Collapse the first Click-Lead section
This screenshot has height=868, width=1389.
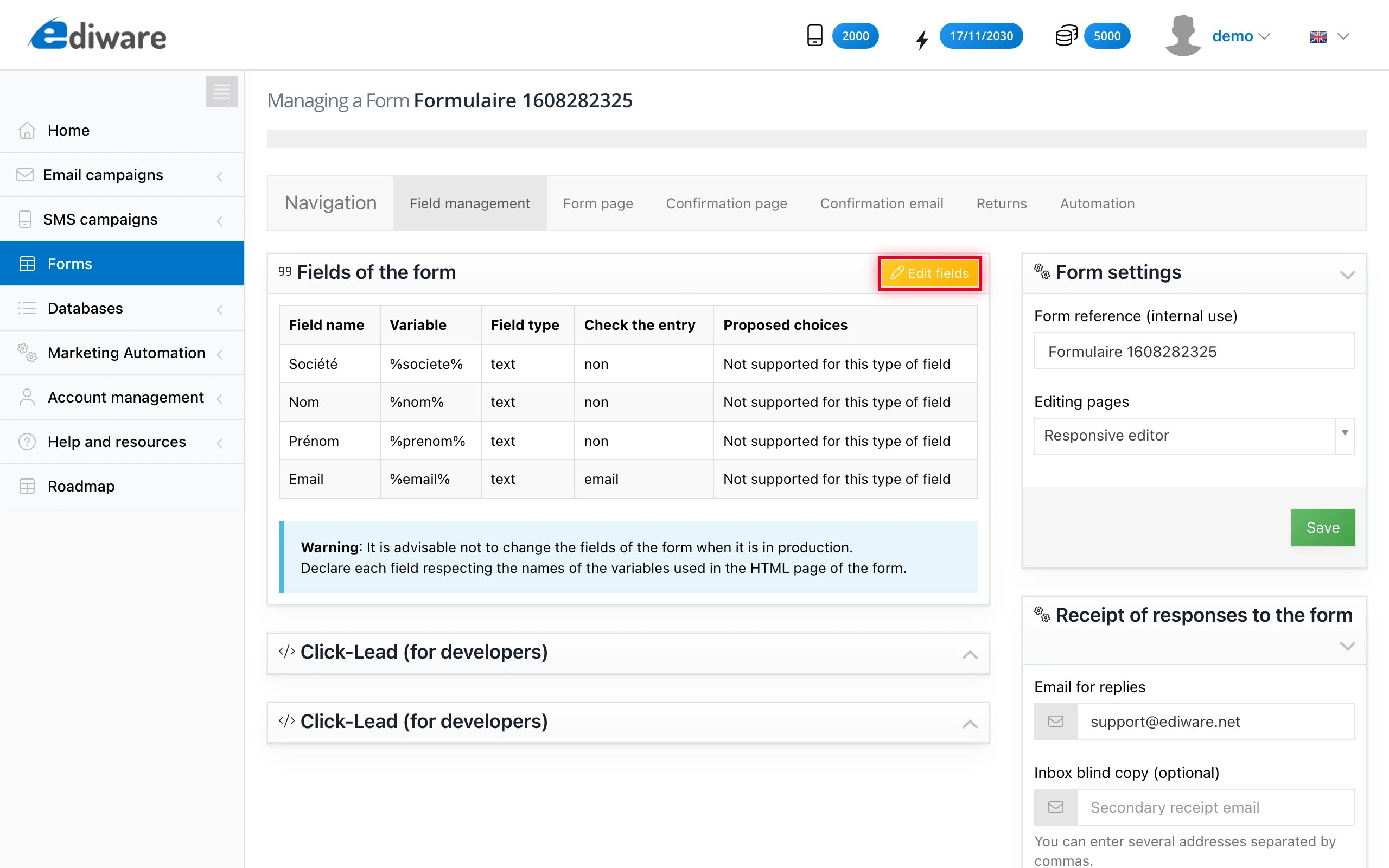point(970,654)
